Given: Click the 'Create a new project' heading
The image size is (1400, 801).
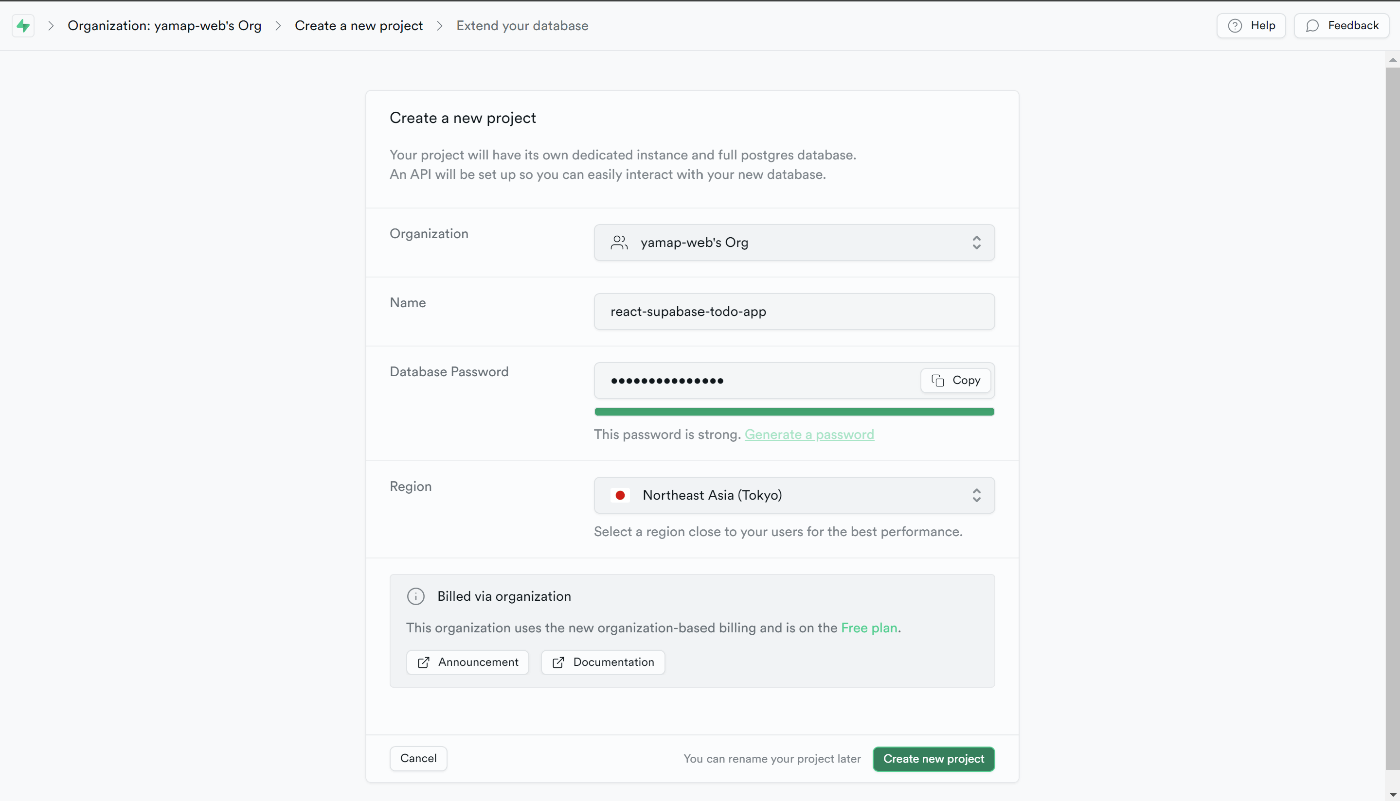Looking at the screenshot, I should tap(463, 118).
